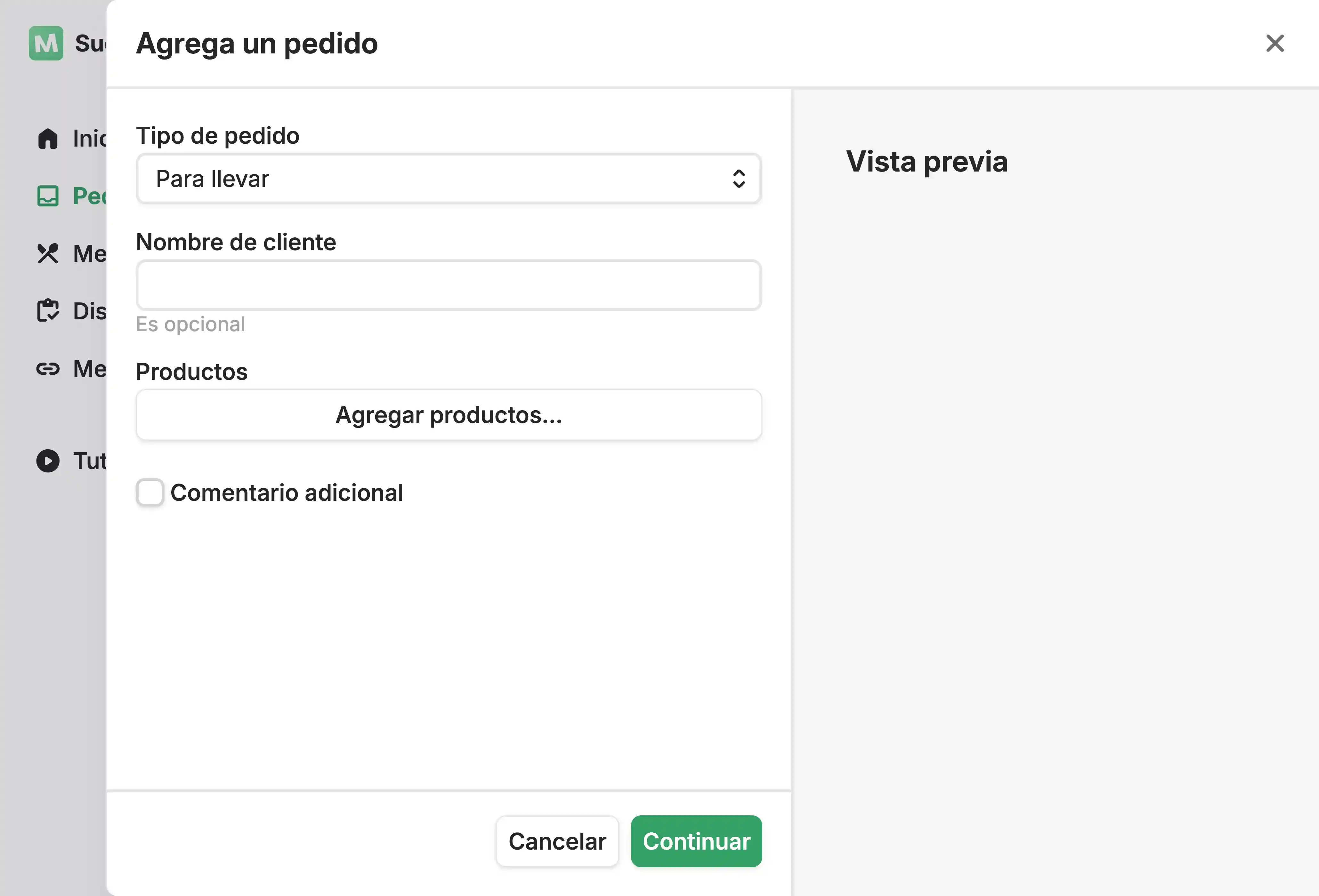Click the X to close the dialog
The width and height of the screenshot is (1319, 896).
[x=1275, y=43]
